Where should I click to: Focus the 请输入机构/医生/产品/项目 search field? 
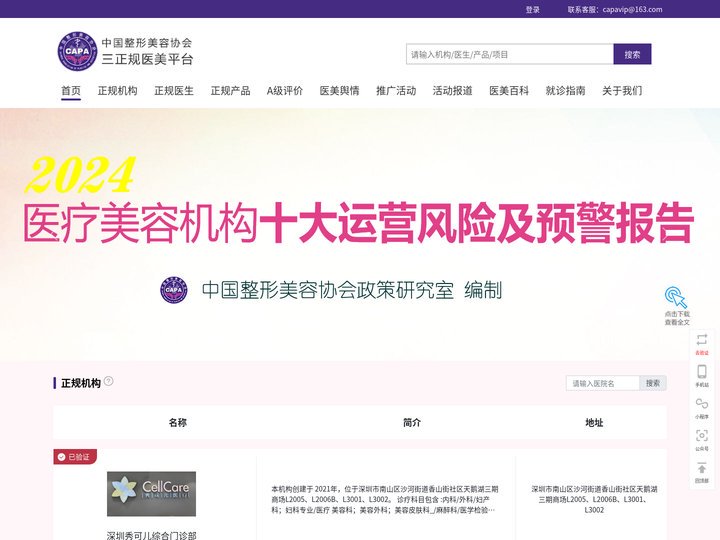(510, 55)
